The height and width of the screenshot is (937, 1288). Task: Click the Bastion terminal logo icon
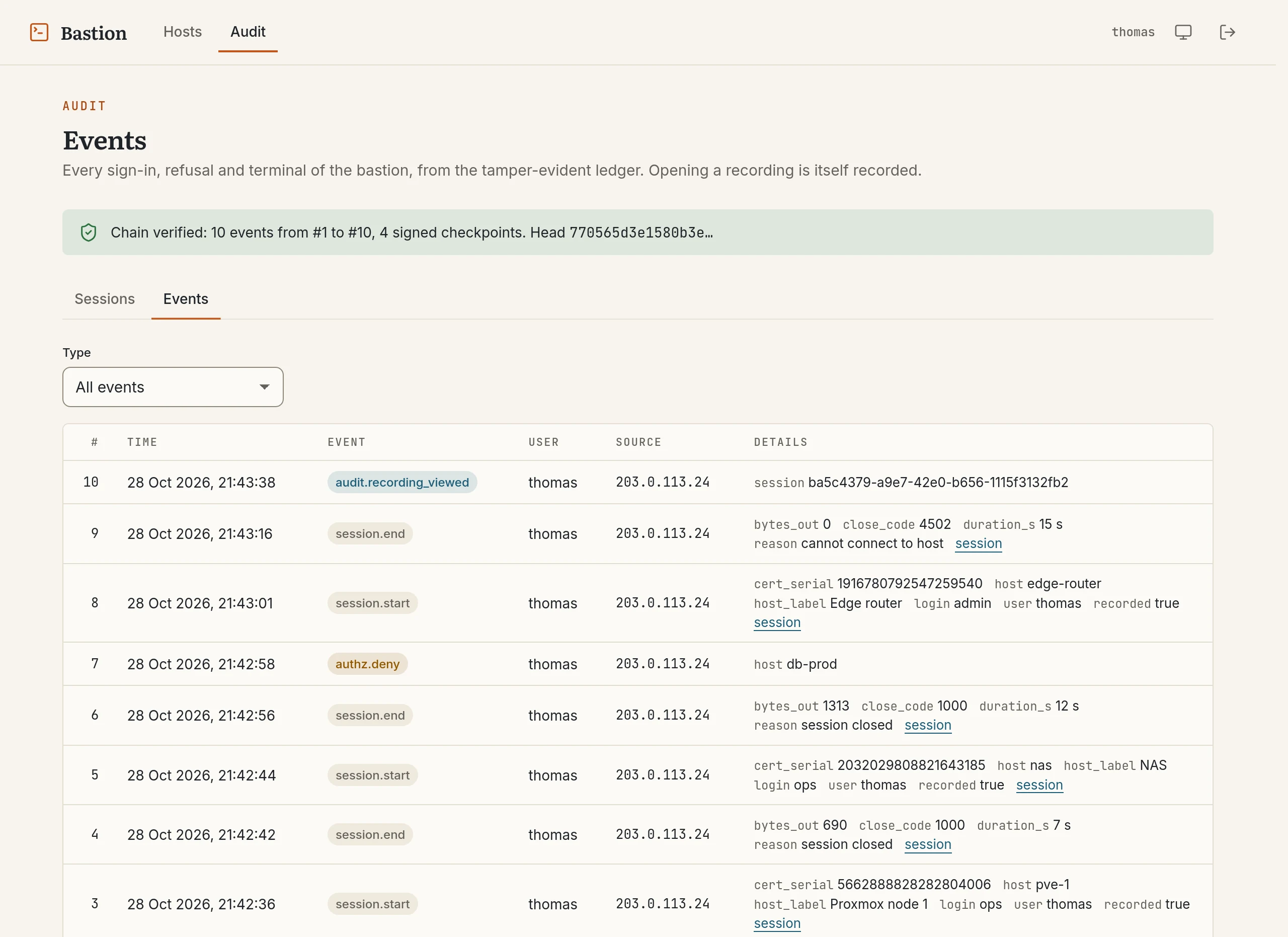39,32
